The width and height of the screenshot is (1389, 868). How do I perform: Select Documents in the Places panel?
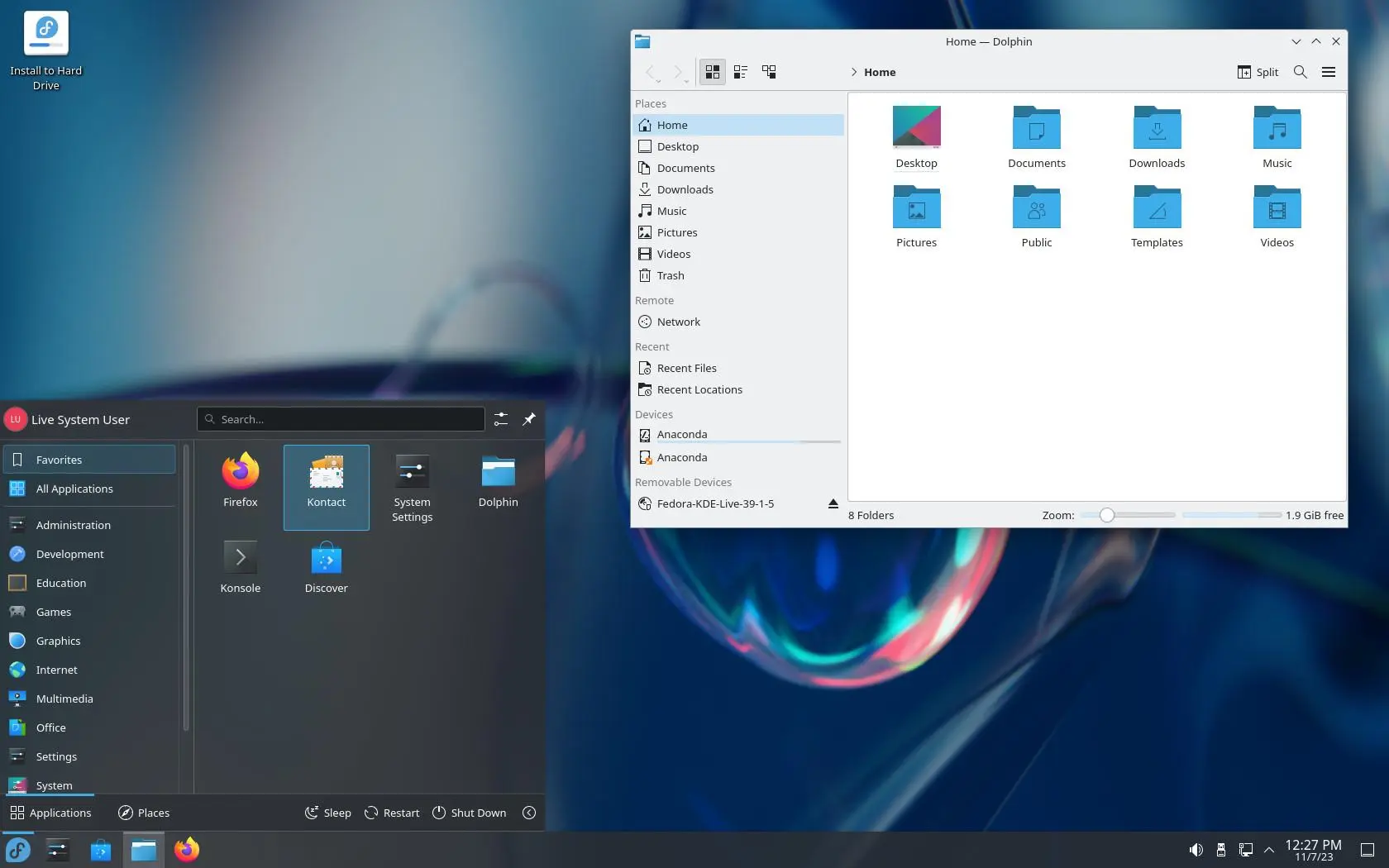click(x=738, y=168)
